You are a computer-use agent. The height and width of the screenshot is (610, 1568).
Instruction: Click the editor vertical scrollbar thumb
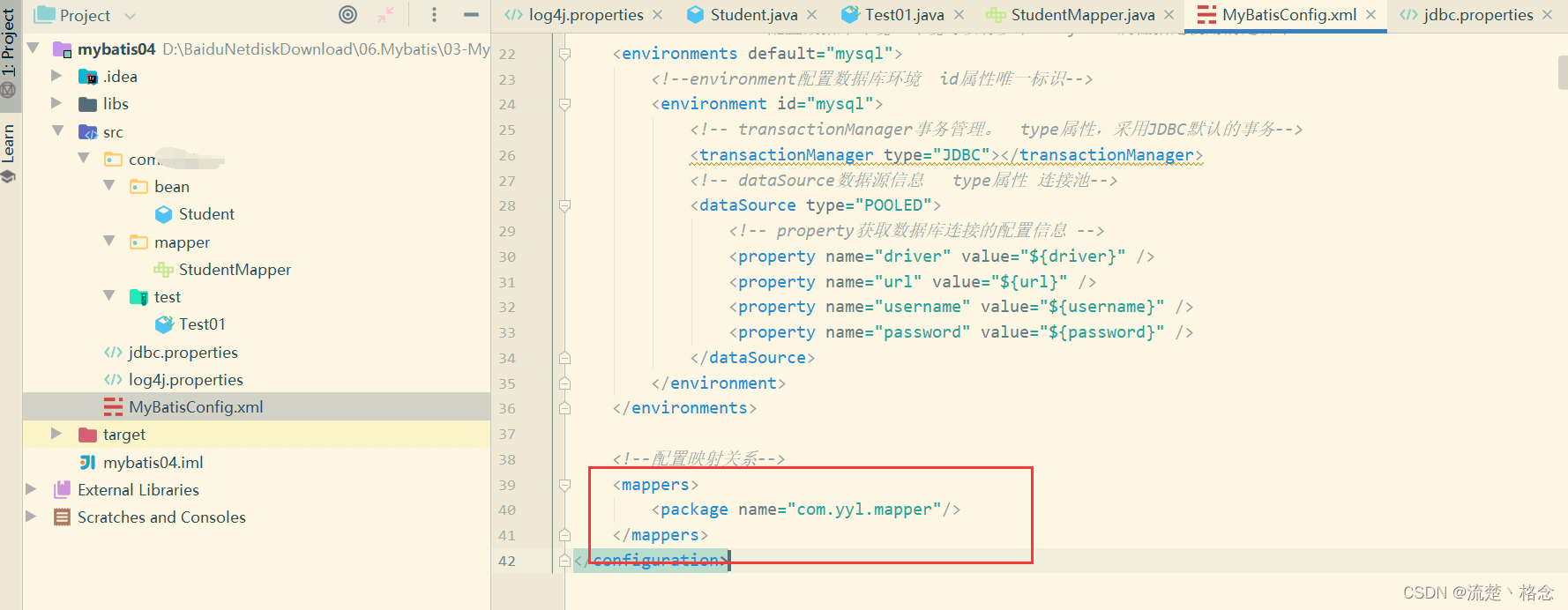point(1563,71)
